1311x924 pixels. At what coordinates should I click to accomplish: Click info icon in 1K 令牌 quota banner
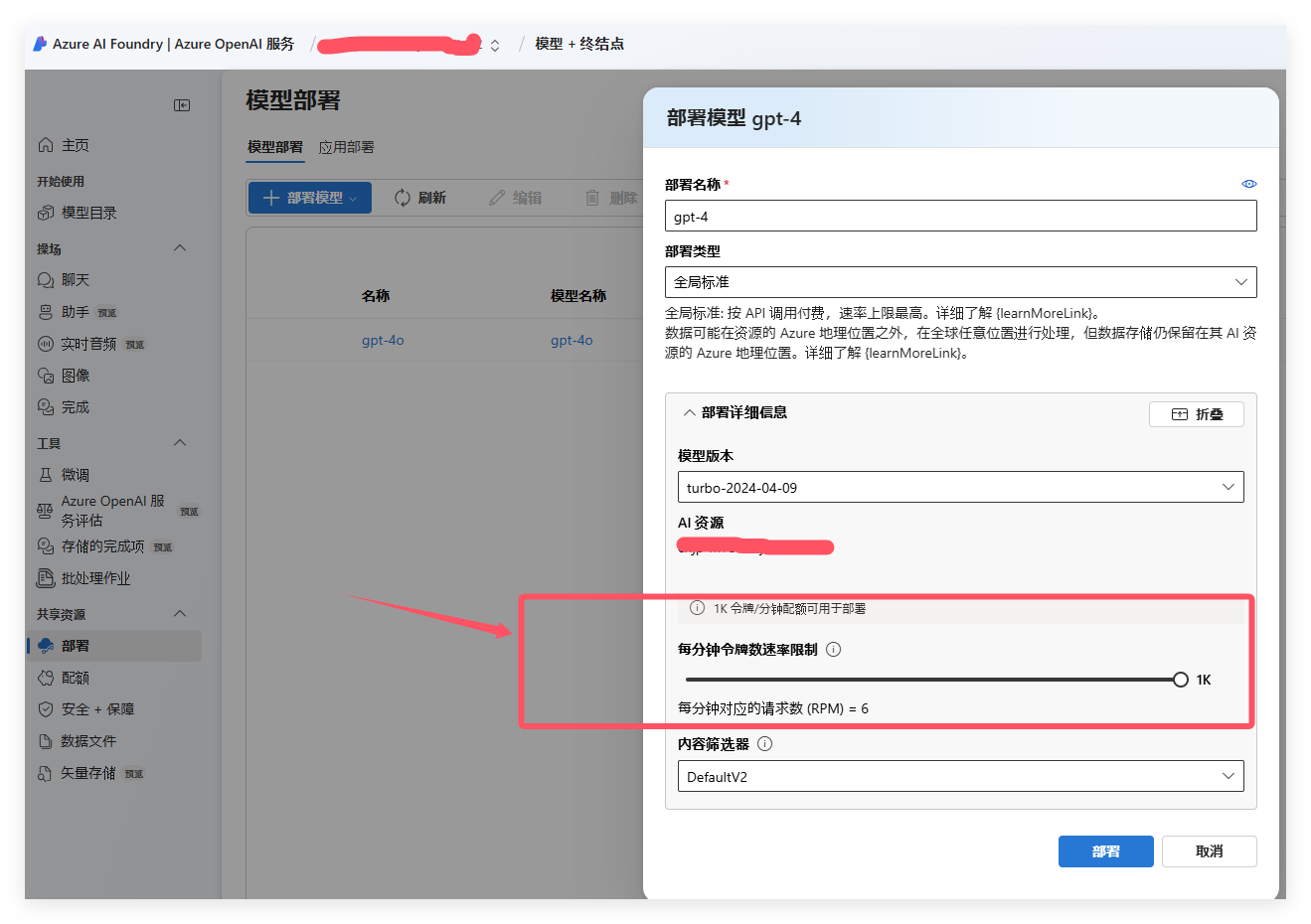[x=698, y=608]
